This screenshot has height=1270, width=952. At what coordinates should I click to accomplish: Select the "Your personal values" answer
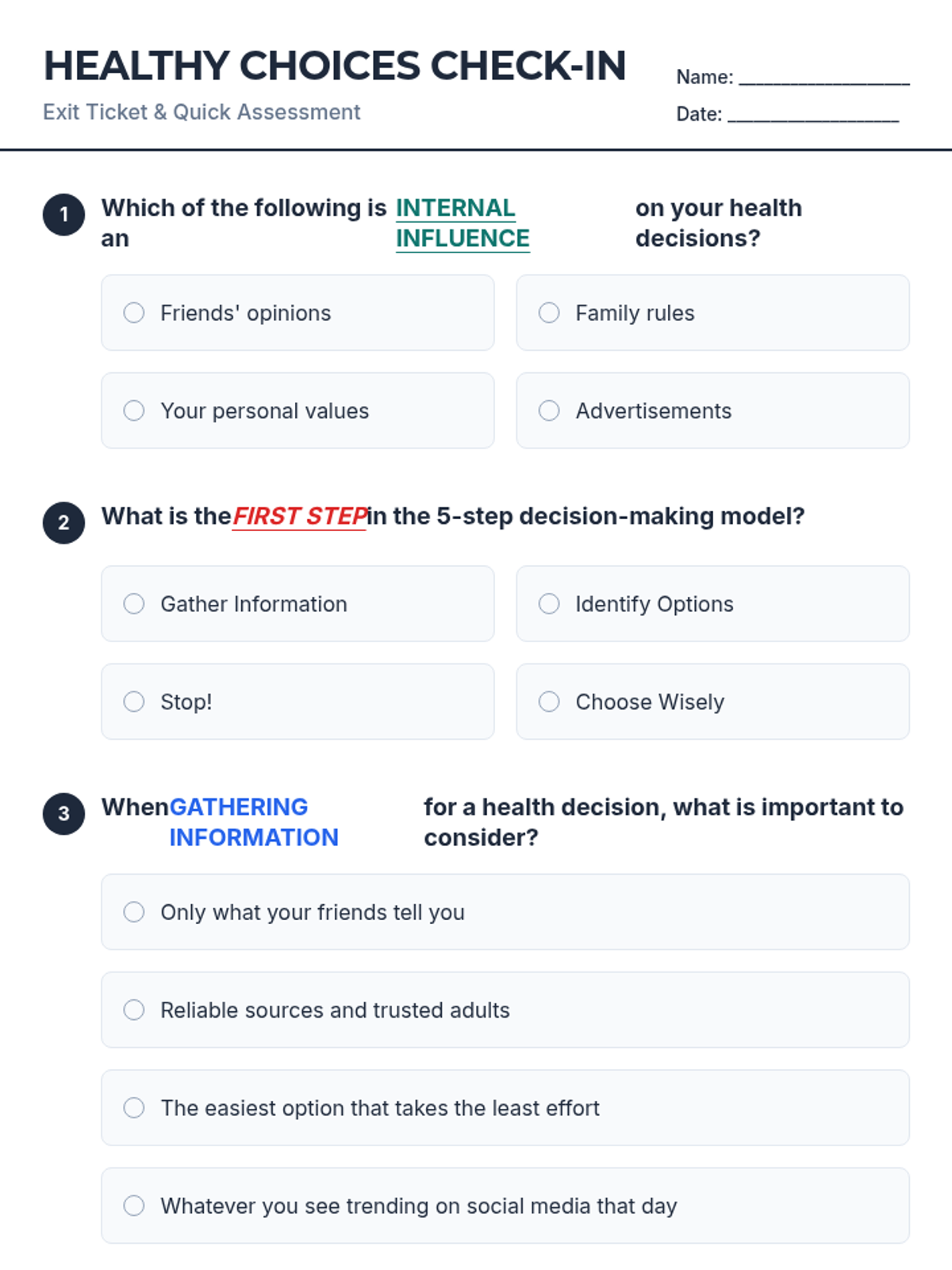coord(134,410)
